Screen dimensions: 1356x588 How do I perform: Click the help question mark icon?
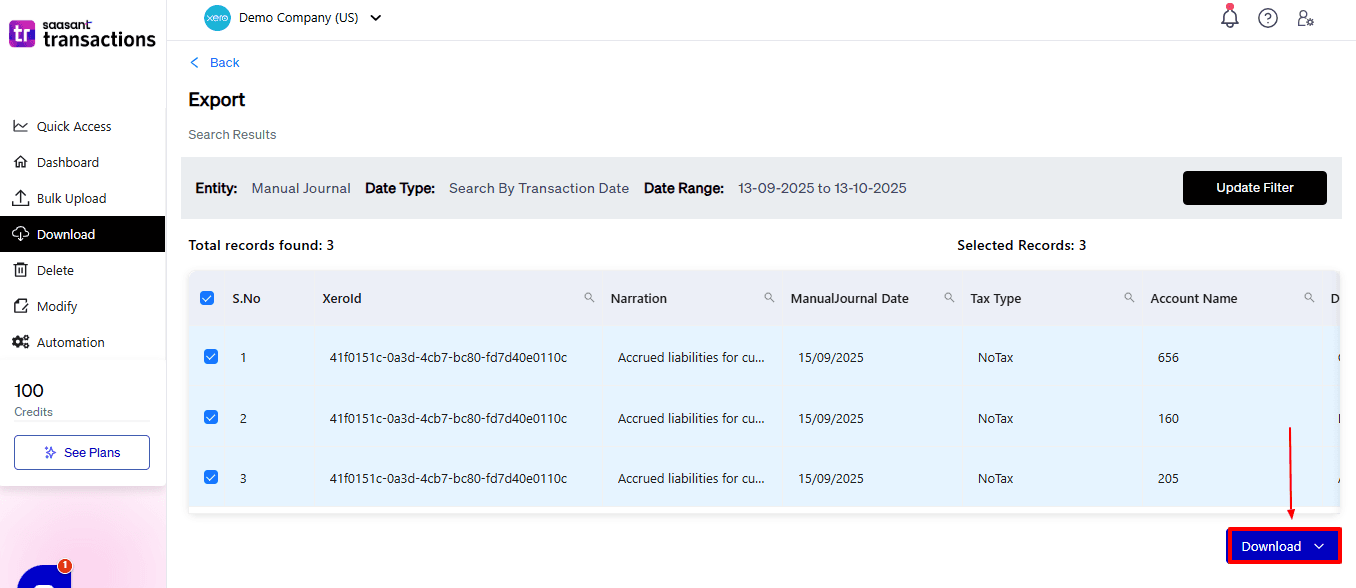click(x=1267, y=17)
